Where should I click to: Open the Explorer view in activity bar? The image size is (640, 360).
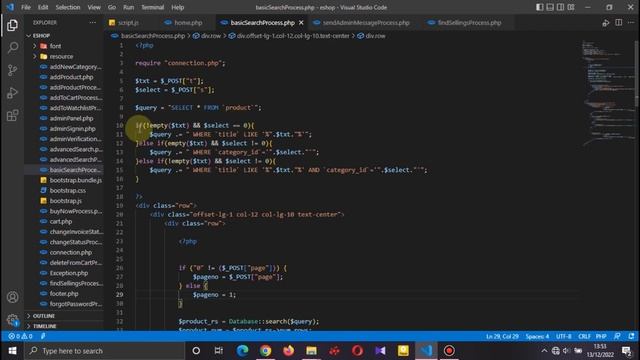tap(12, 25)
